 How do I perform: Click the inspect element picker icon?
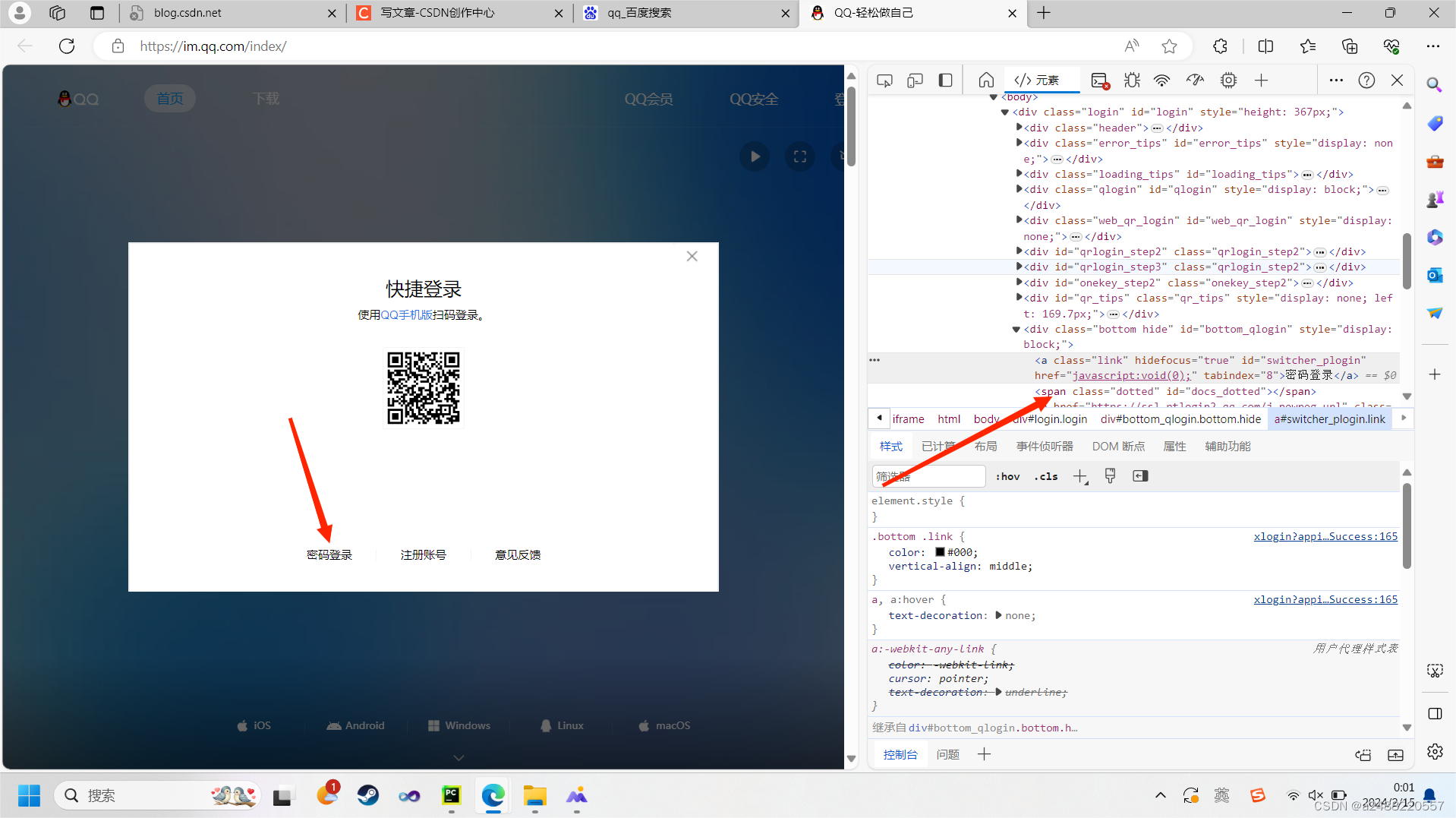884,81
